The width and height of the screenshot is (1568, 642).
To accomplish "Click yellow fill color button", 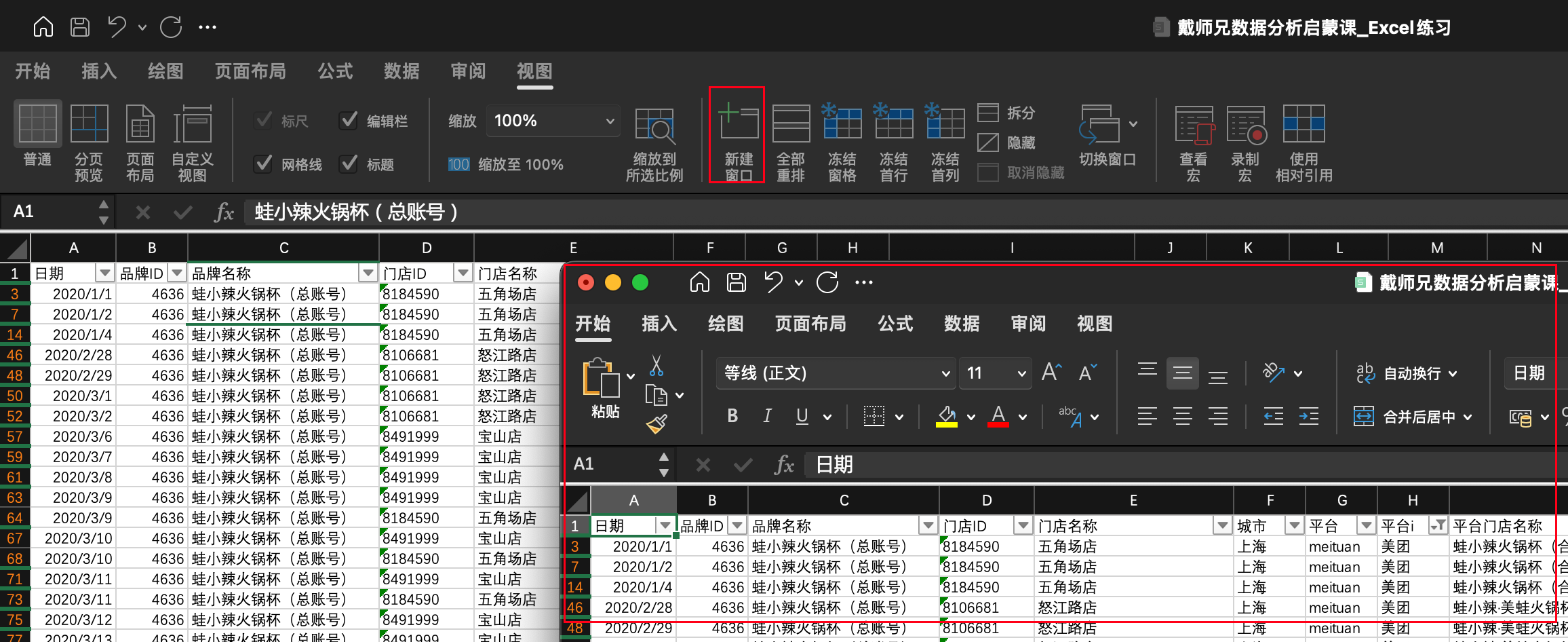I will 947,416.
